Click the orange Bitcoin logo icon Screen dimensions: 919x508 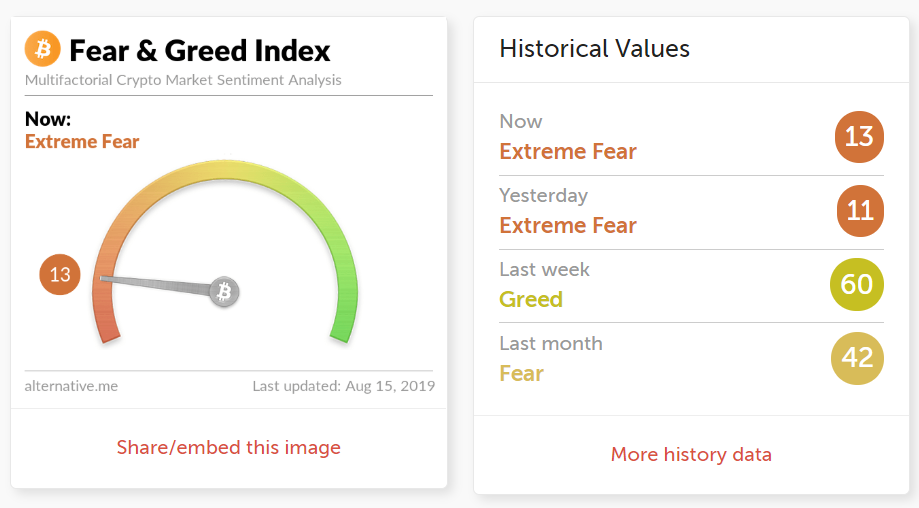coord(43,49)
